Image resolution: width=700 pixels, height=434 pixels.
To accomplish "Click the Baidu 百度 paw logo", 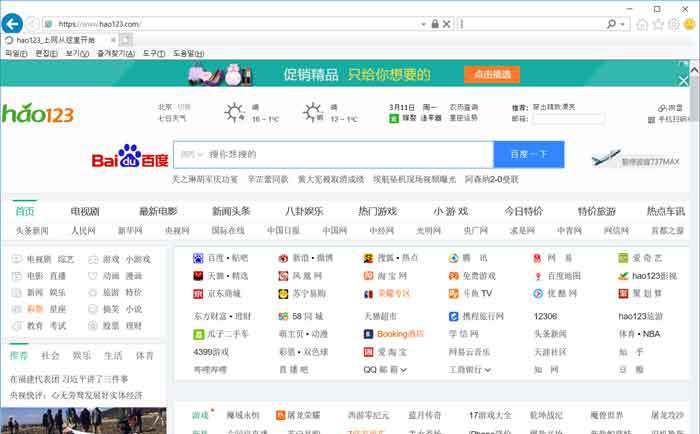I will [x=130, y=155].
